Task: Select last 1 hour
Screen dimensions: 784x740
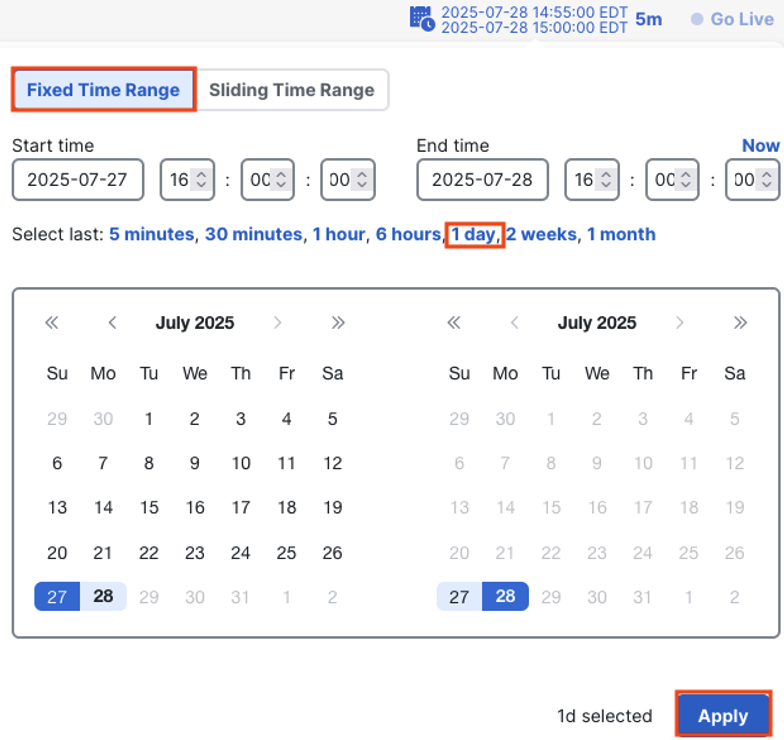Action: 339,234
